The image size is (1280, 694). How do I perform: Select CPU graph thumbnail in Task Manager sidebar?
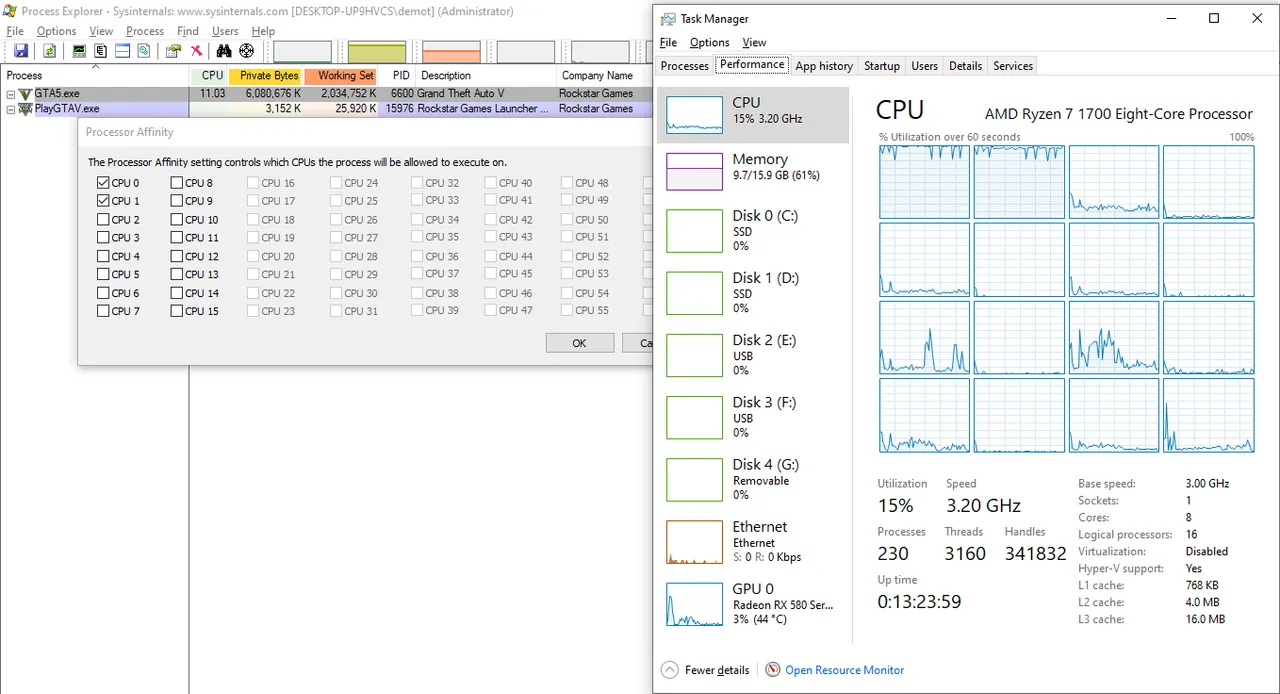(x=694, y=115)
